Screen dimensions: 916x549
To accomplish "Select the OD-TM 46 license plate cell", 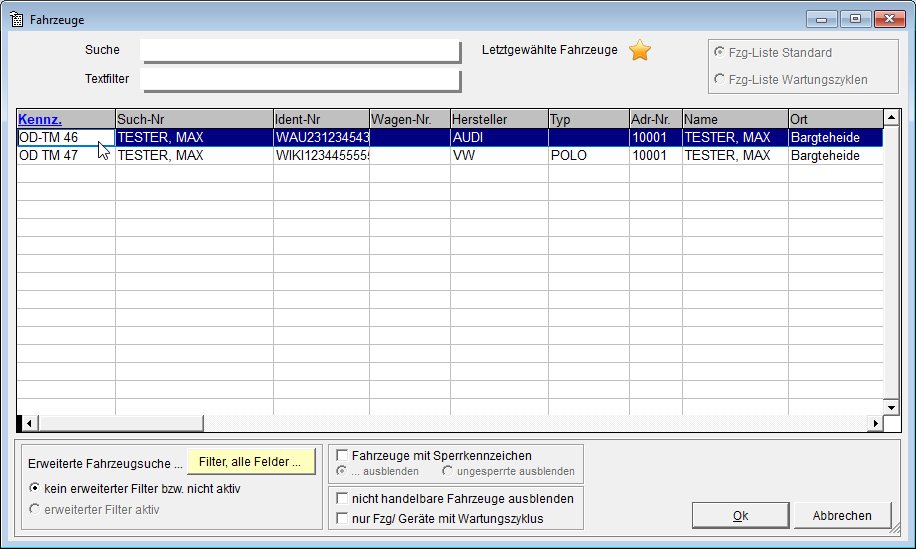I will tap(65, 137).
